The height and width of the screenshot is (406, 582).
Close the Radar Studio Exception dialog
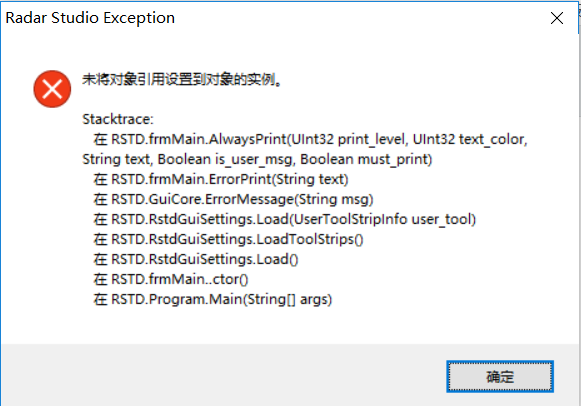point(557,18)
